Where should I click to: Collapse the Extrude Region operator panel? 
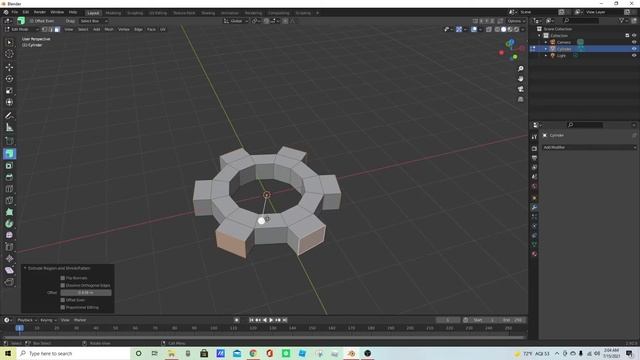coord(25,268)
